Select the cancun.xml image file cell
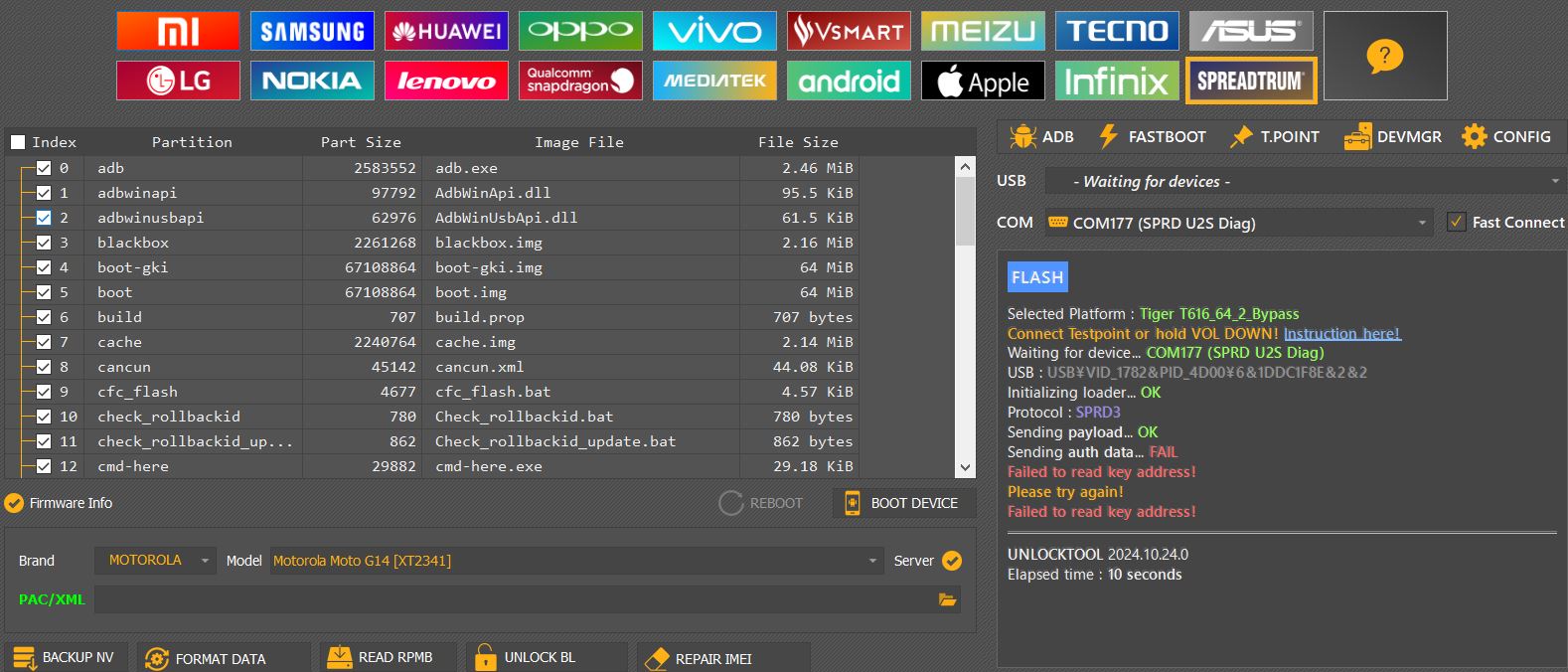Image resolution: width=1568 pixels, height=672 pixels. tap(580, 367)
